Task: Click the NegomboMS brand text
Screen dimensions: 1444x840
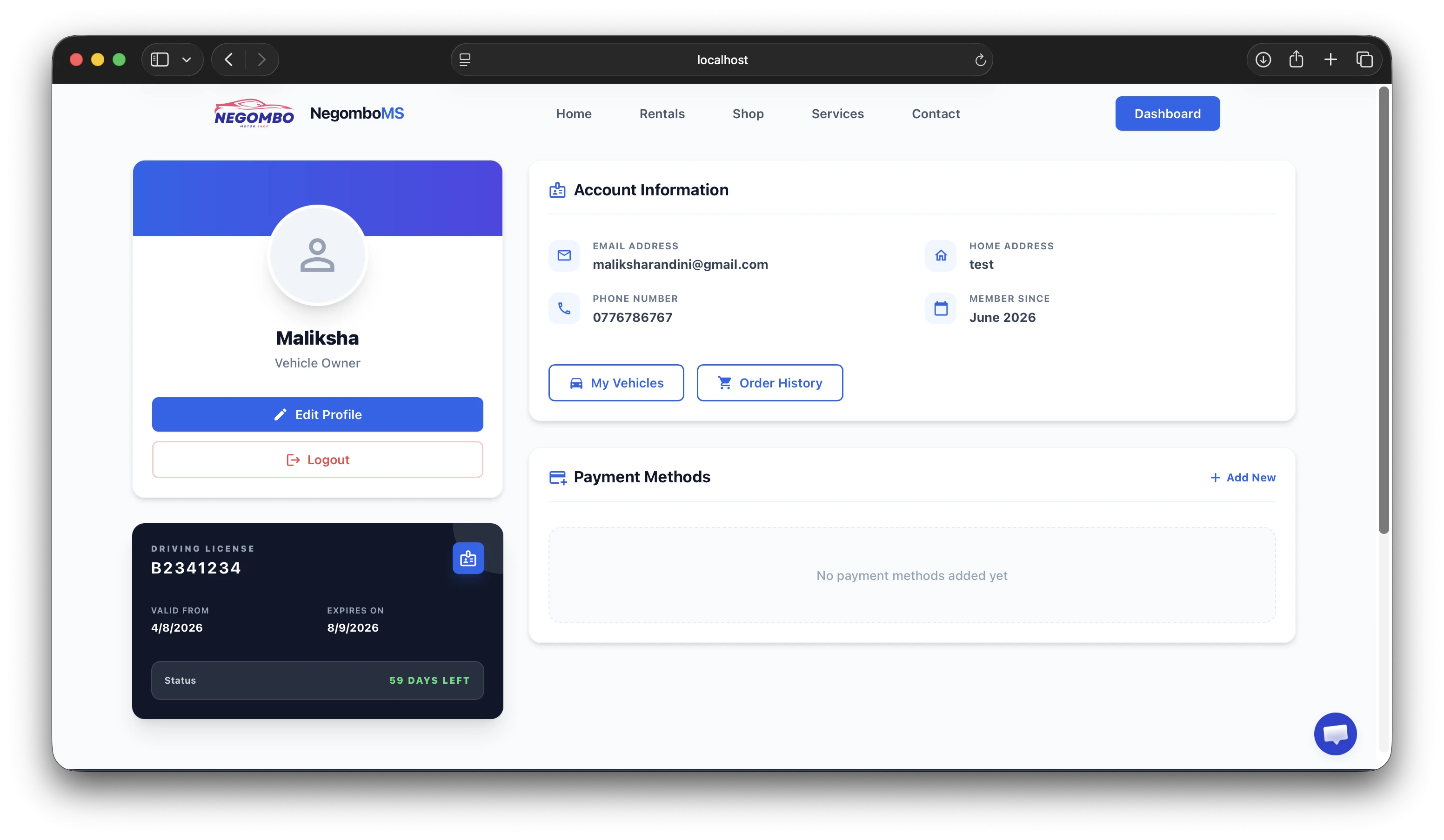Action: pyautogui.click(x=357, y=113)
